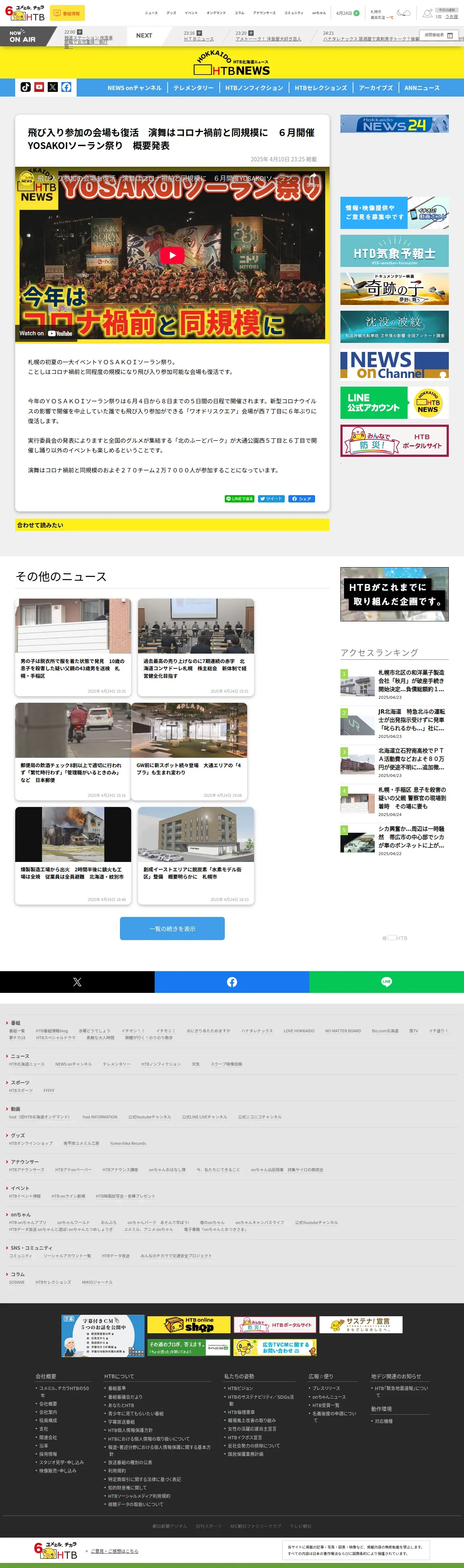Open news about 水素モデル街区 development
This screenshot has width=464, height=1568.
196,855
